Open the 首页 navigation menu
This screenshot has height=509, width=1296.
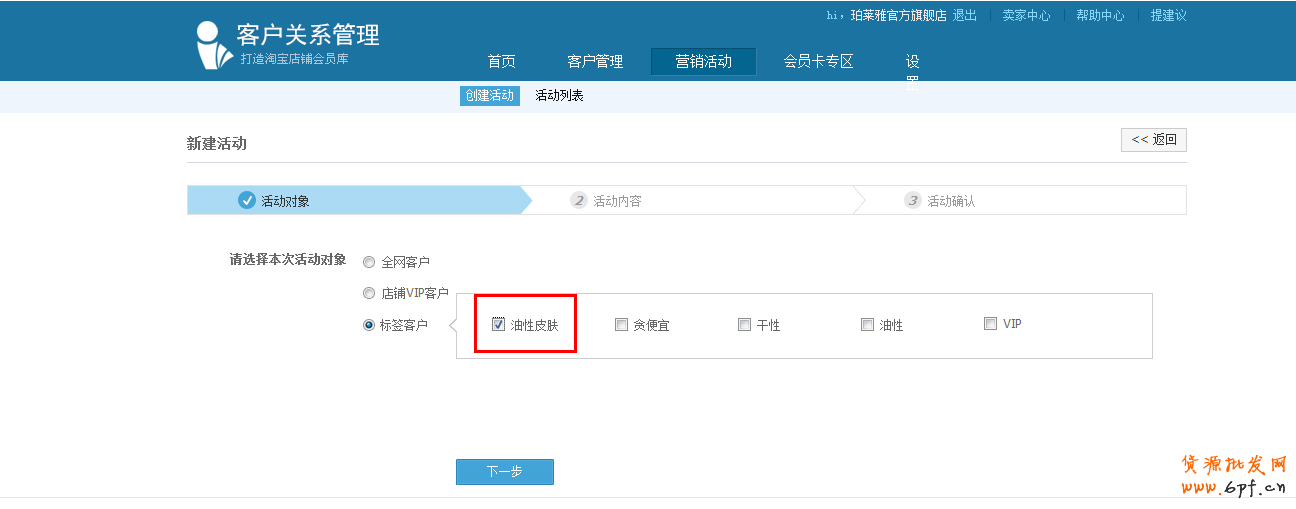(x=501, y=62)
